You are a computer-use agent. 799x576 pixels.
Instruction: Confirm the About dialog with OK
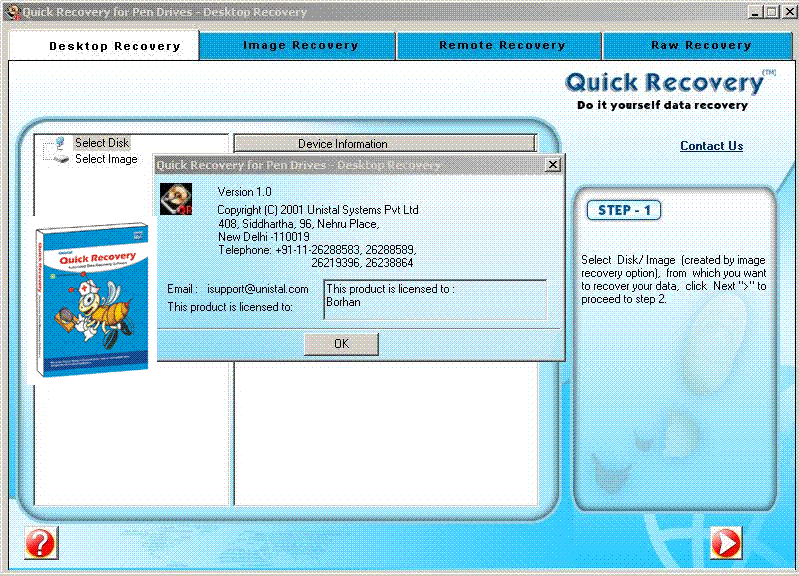(x=341, y=344)
